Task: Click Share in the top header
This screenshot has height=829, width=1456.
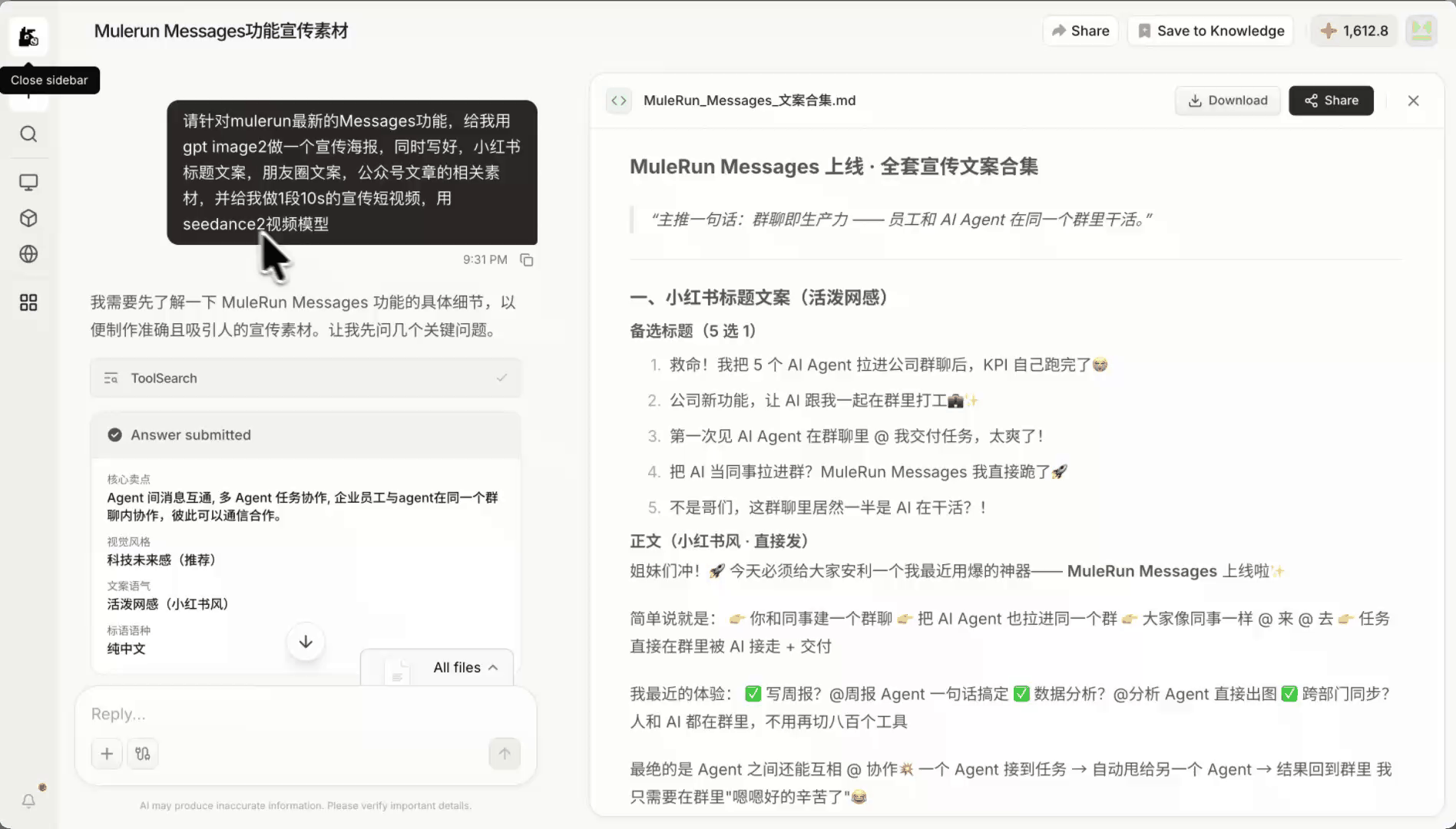Action: (1080, 31)
